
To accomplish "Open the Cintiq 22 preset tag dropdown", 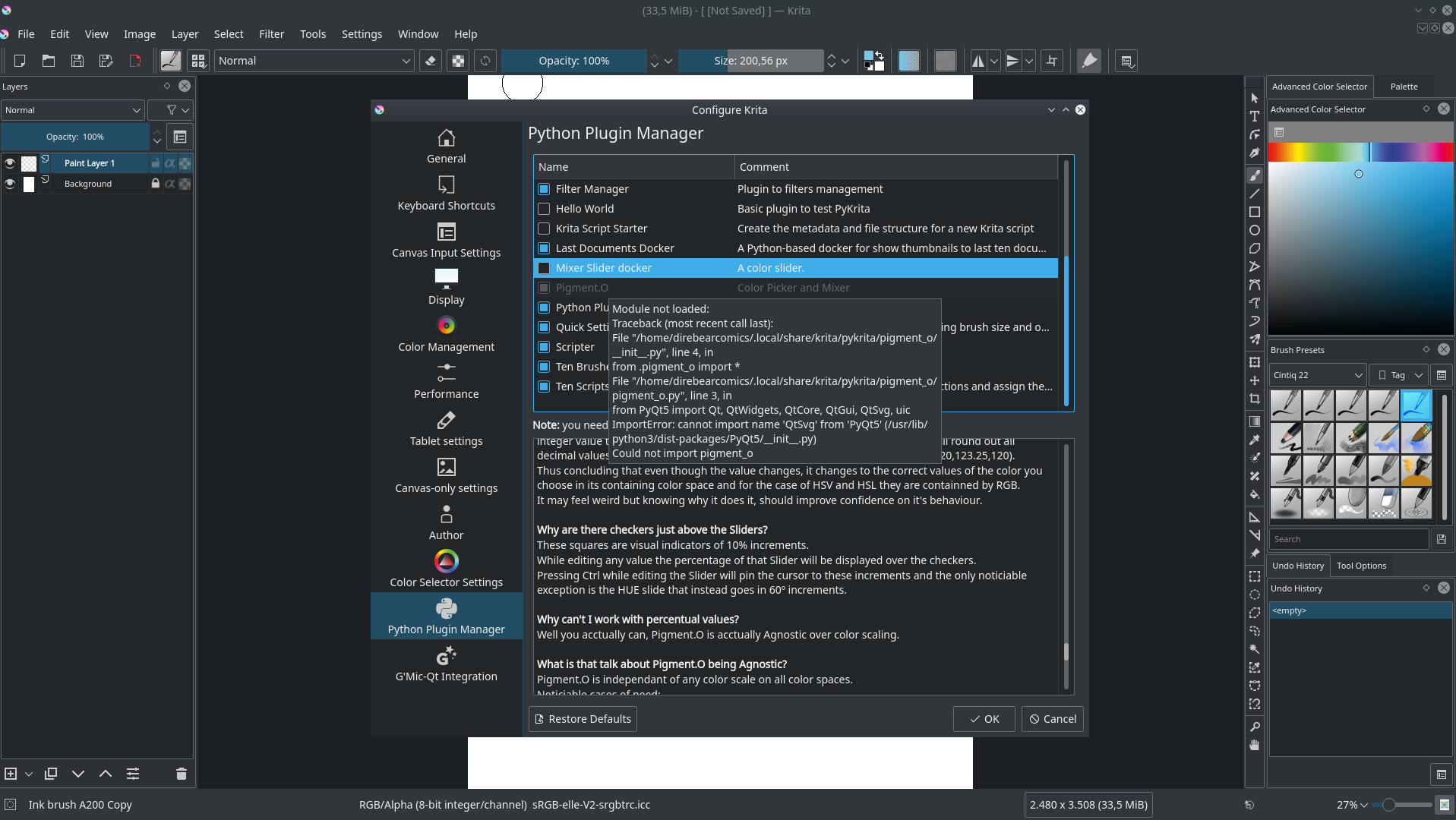I will [x=1318, y=375].
